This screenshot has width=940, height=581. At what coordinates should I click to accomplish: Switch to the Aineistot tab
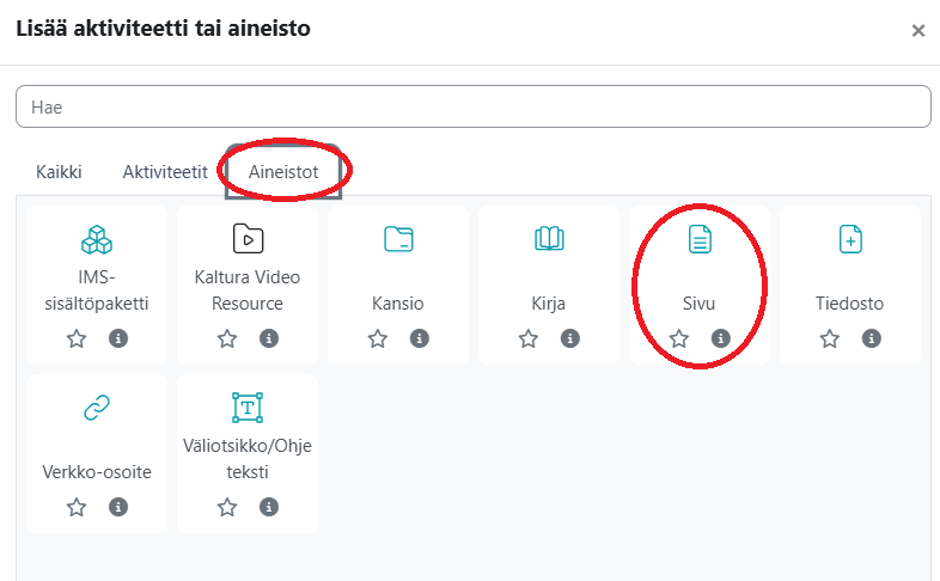(x=284, y=172)
